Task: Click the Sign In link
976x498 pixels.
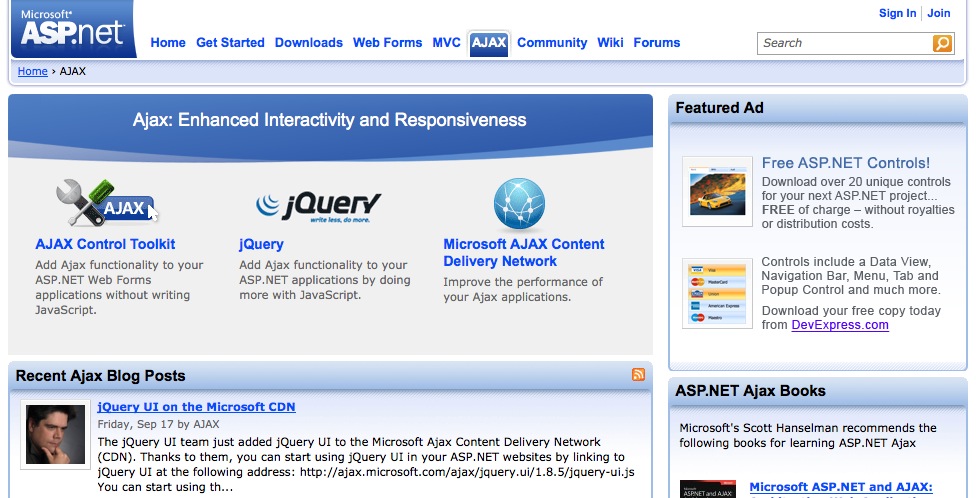Action: (x=897, y=13)
